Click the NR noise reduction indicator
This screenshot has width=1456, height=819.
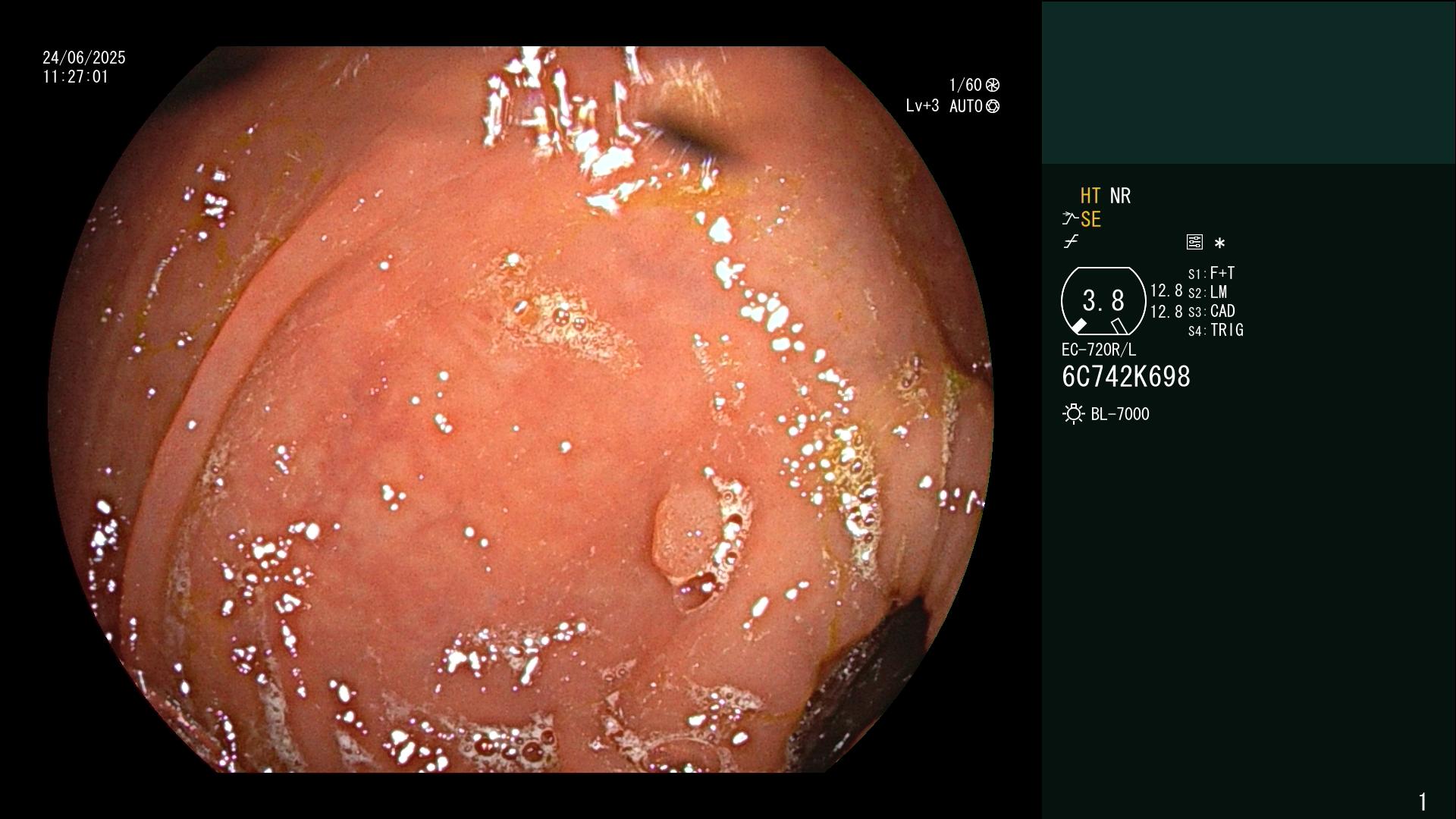click(x=1120, y=196)
